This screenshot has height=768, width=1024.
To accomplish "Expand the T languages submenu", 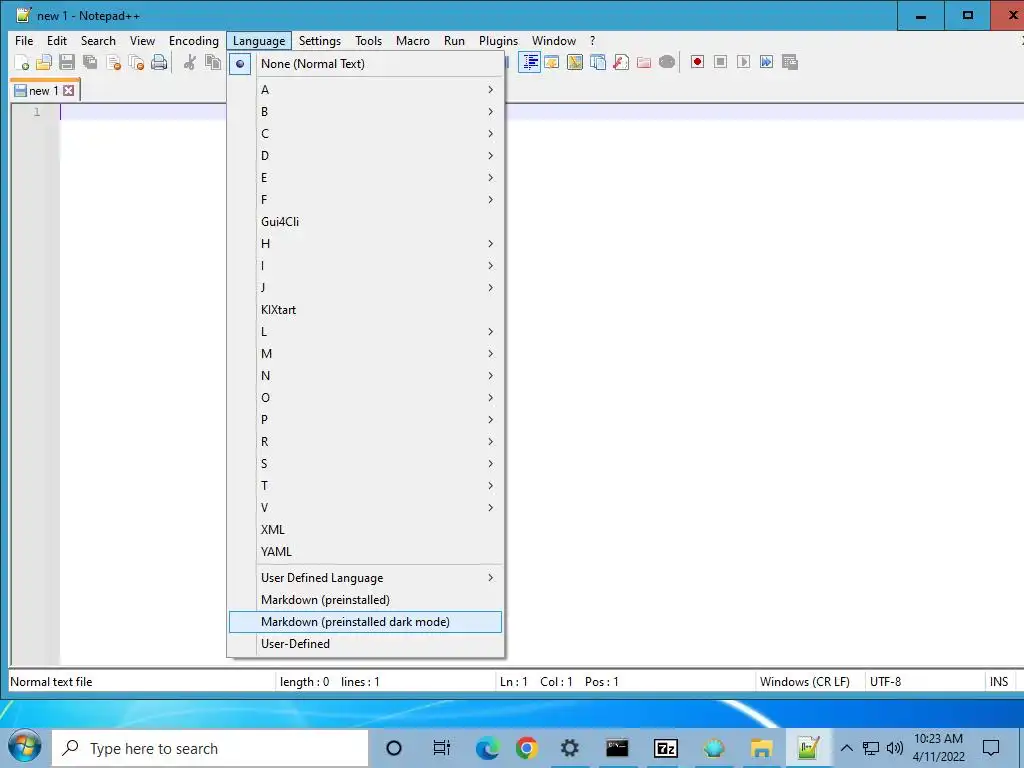I will (x=366, y=486).
